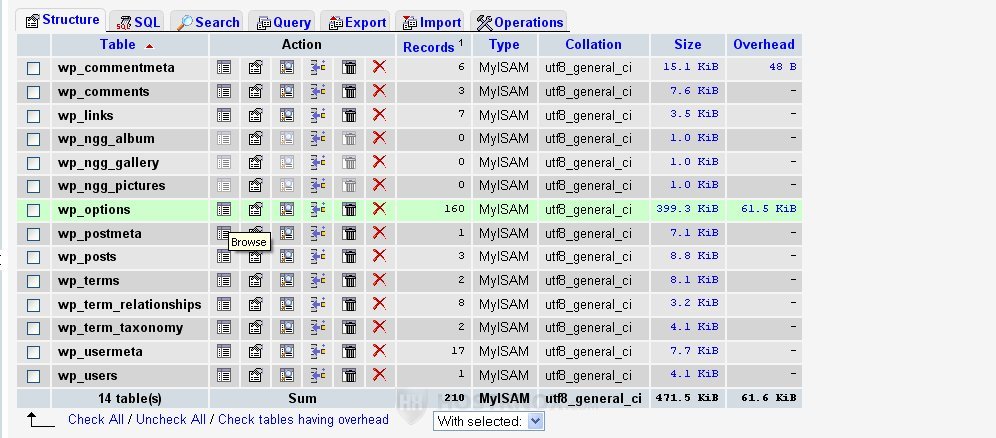The height and width of the screenshot is (438, 996).
Task: Go to the Query tab
Action: click(x=283, y=22)
